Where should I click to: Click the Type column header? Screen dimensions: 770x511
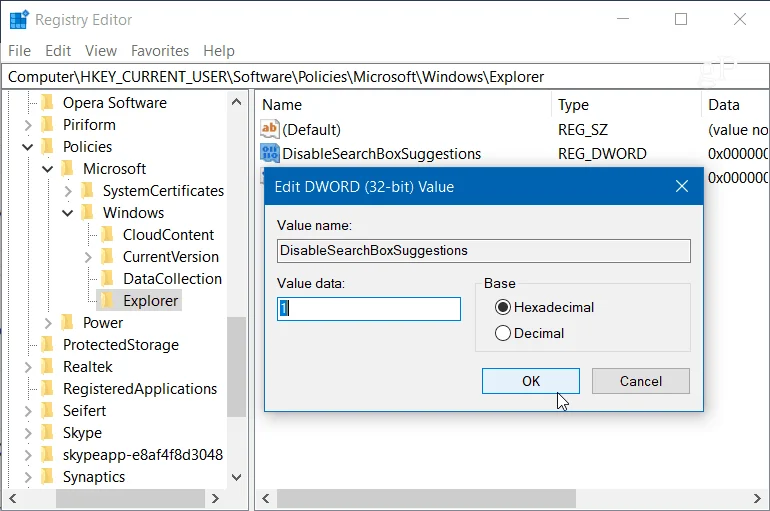click(627, 105)
